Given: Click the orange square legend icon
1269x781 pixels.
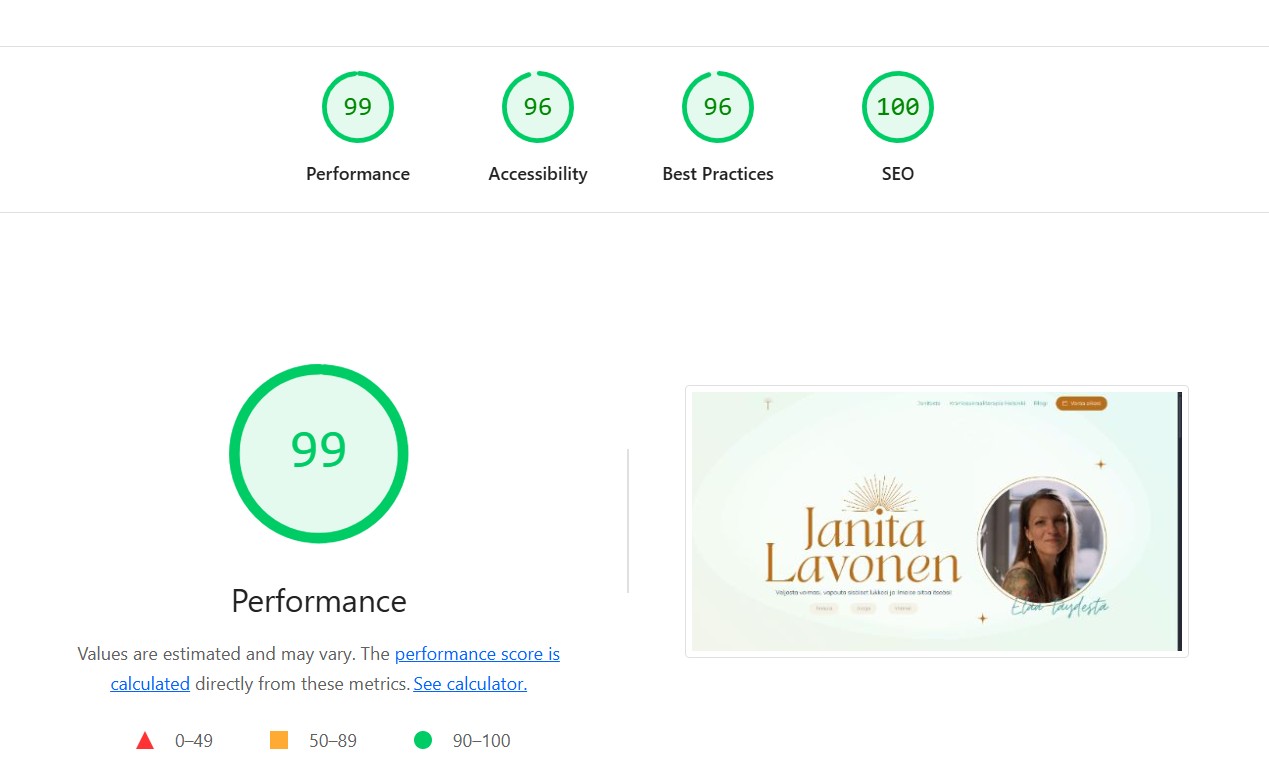Looking at the screenshot, I should click(279, 741).
